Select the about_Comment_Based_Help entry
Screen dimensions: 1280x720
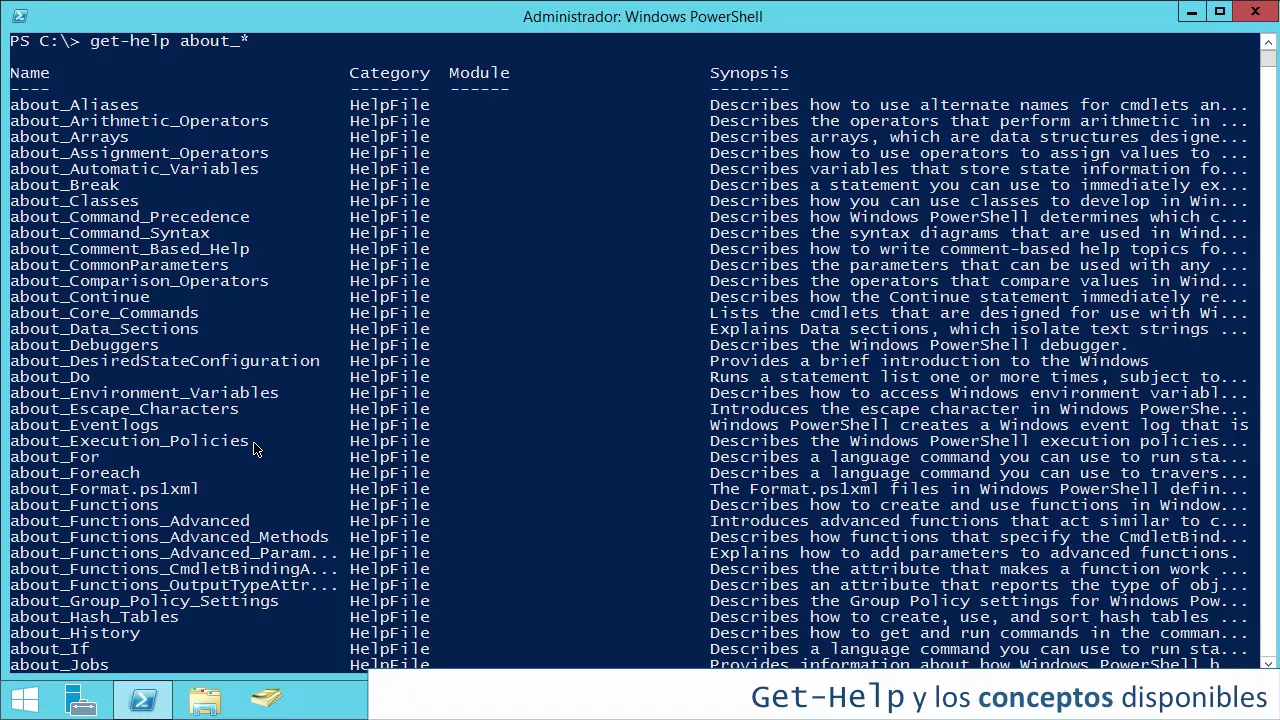tap(129, 249)
